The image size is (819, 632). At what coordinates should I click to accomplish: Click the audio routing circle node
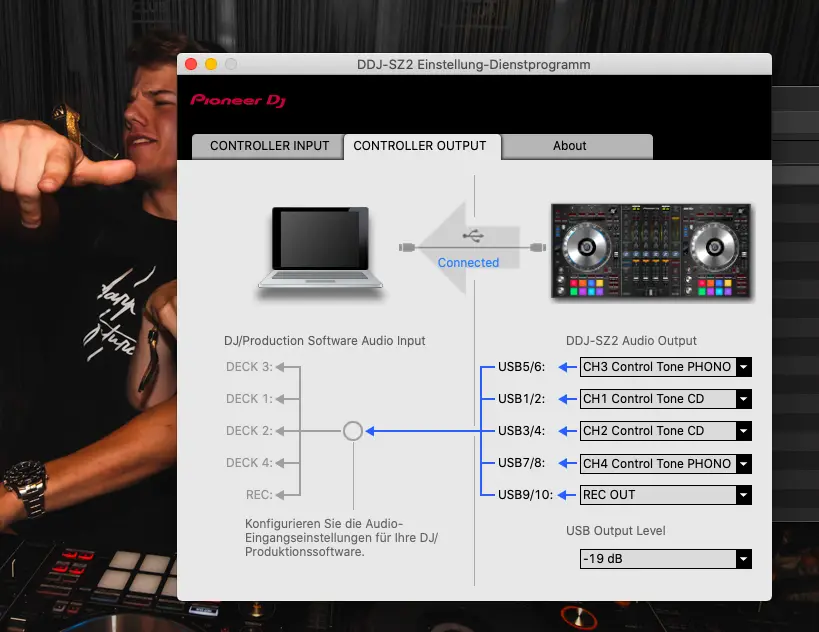(352, 431)
